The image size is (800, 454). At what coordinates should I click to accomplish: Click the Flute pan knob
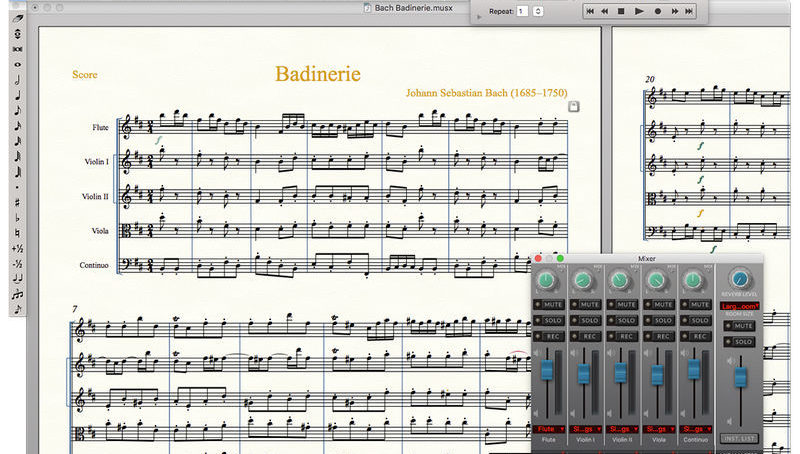(x=546, y=280)
